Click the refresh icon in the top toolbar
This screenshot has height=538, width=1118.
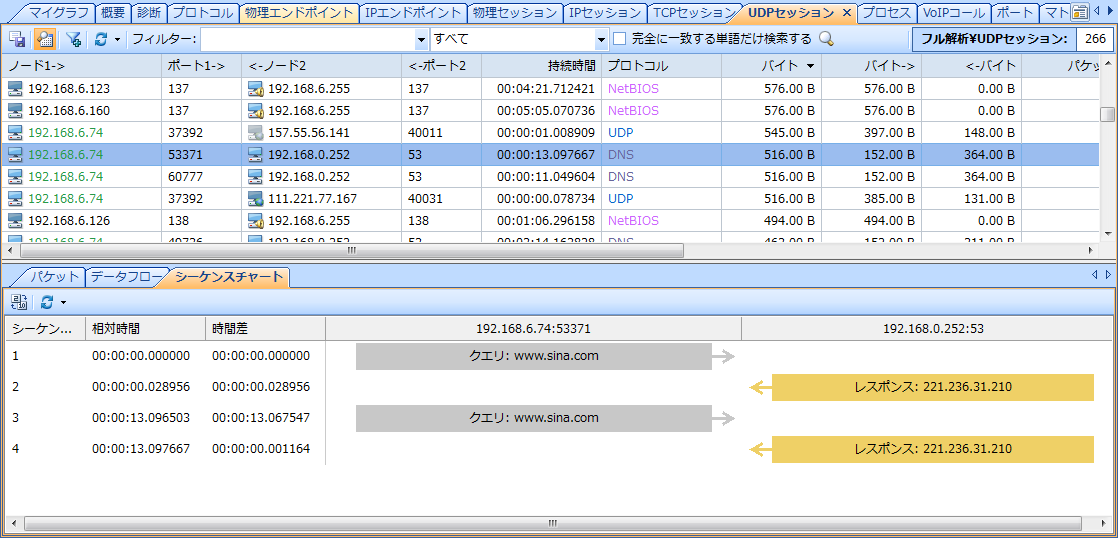pos(100,39)
